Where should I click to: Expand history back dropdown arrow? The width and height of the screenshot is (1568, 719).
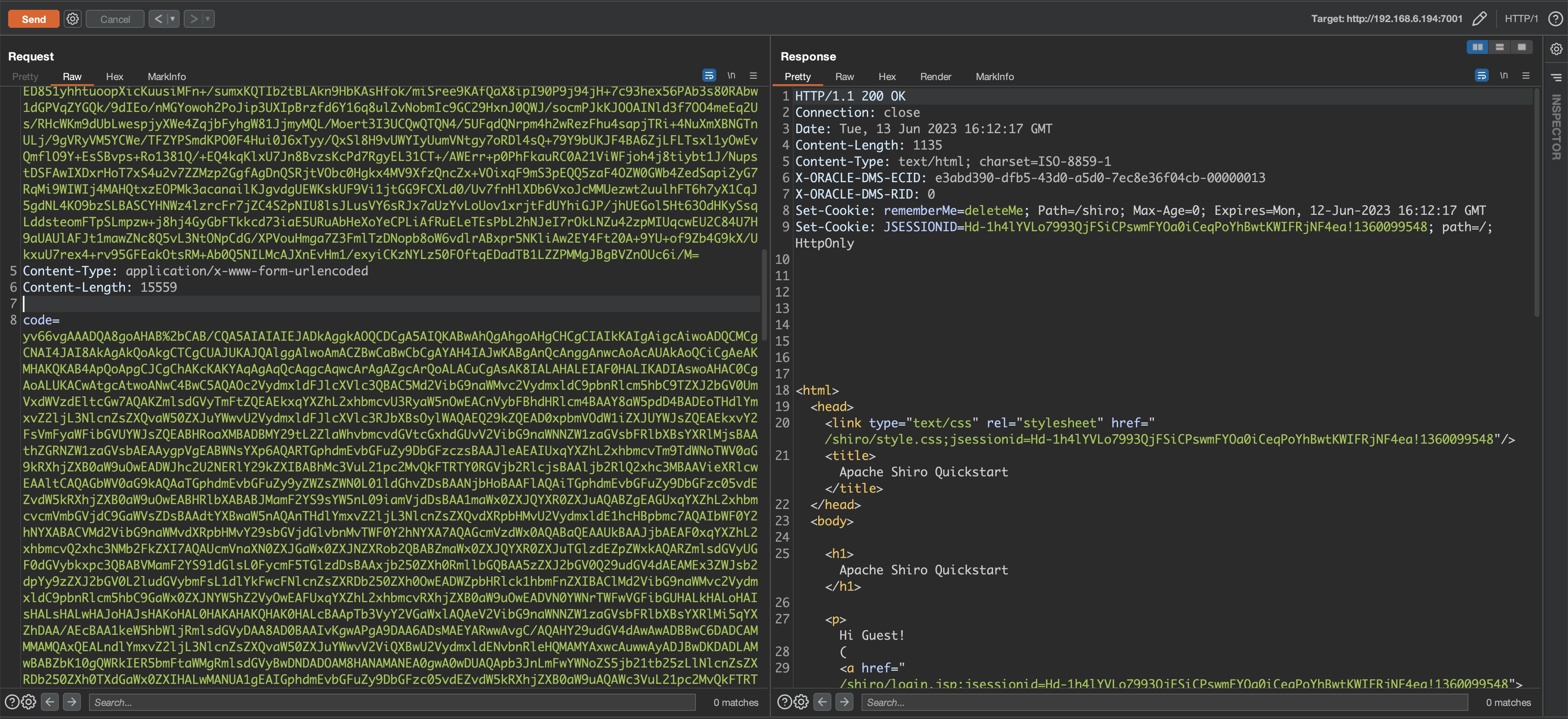click(173, 19)
